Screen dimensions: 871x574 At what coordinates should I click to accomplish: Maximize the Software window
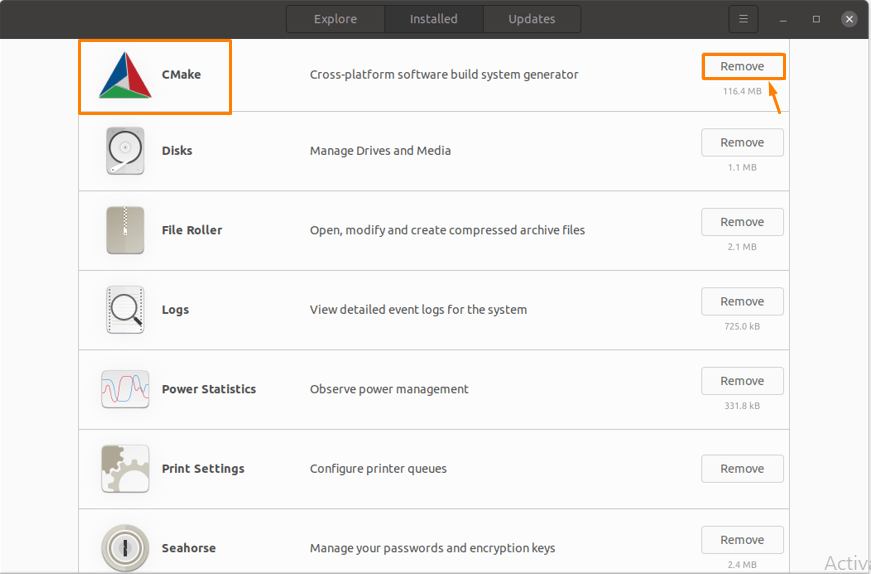[x=816, y=19]
